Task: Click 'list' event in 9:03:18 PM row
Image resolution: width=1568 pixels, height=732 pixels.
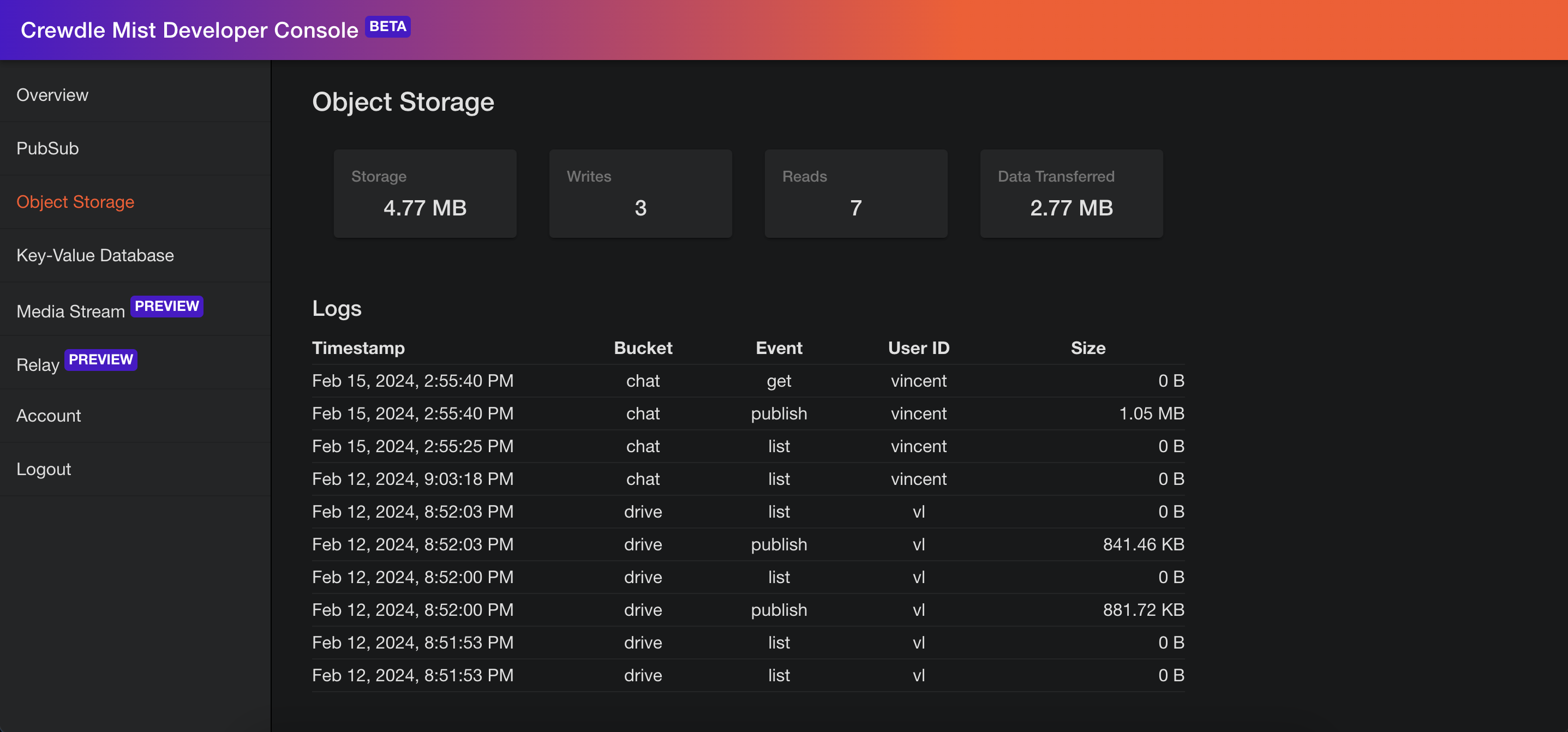Action: pos(779,479)
